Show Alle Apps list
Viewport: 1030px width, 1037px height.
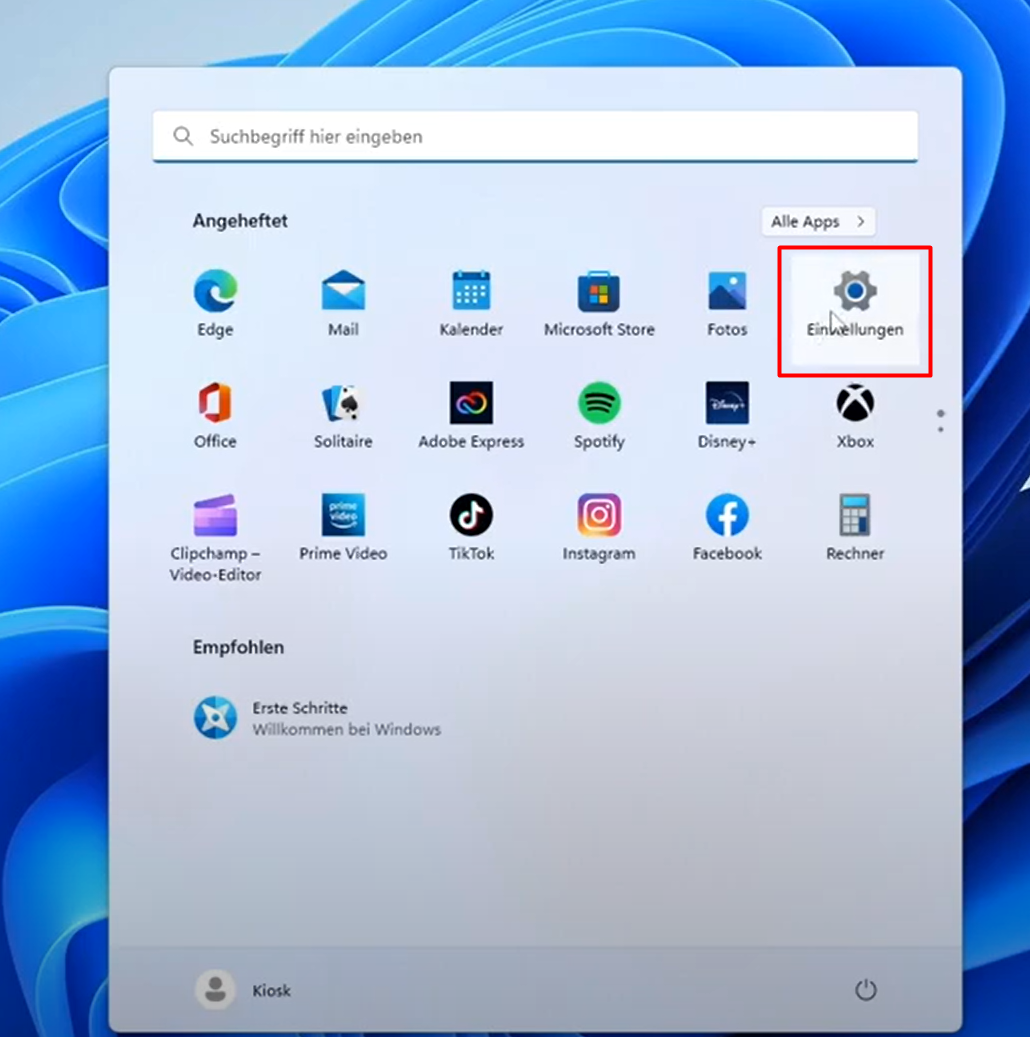pos(818,221)
